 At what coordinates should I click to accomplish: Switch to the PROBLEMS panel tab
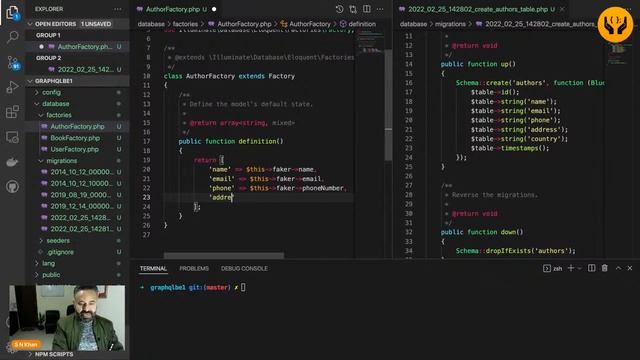194,269
